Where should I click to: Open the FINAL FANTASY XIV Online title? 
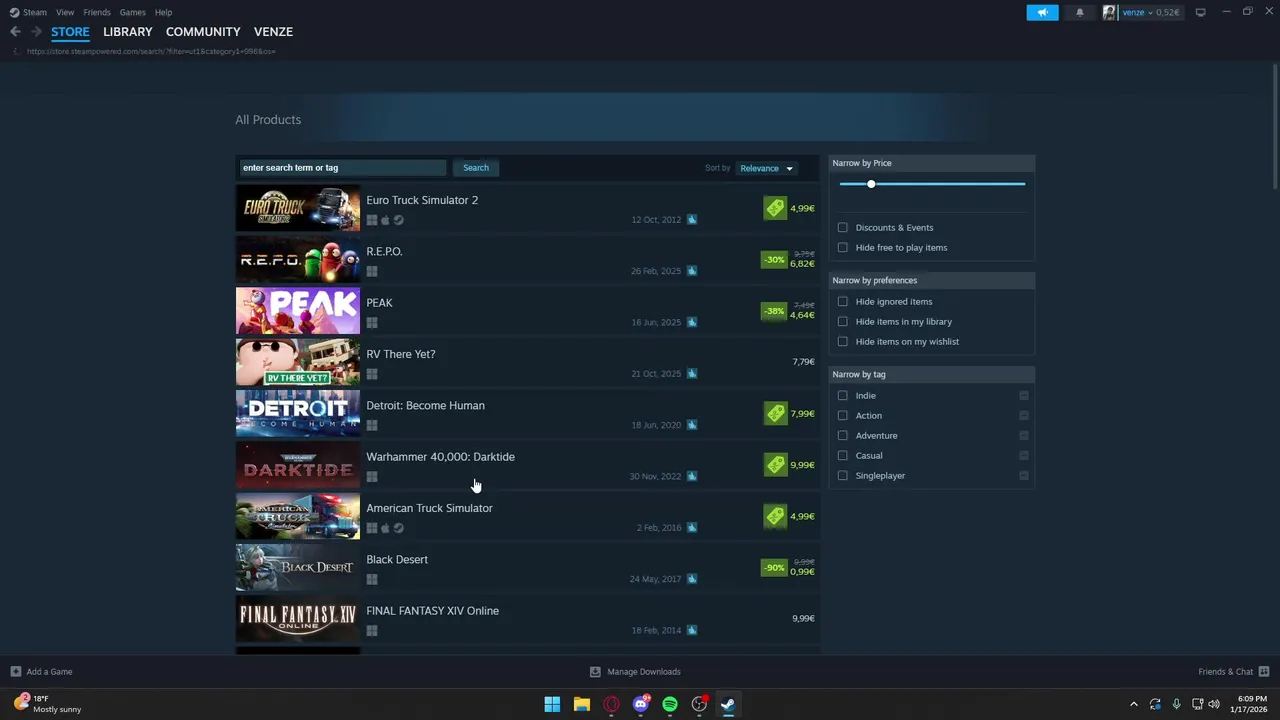[432, 611]
